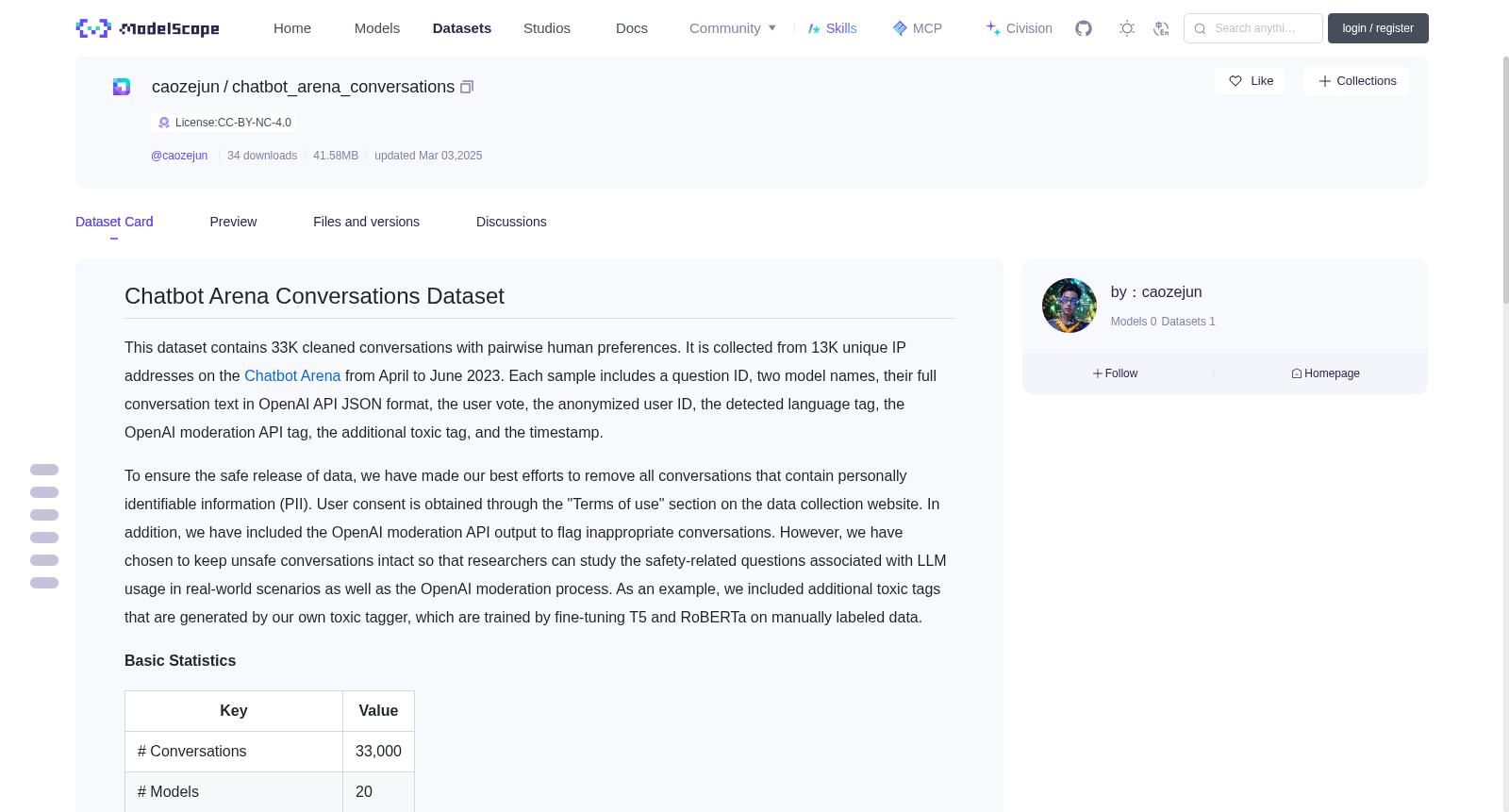The width and height of the screenshot is (1509, 812).
Task: Click the 33,000 value cell
Action: click(378, 752)
